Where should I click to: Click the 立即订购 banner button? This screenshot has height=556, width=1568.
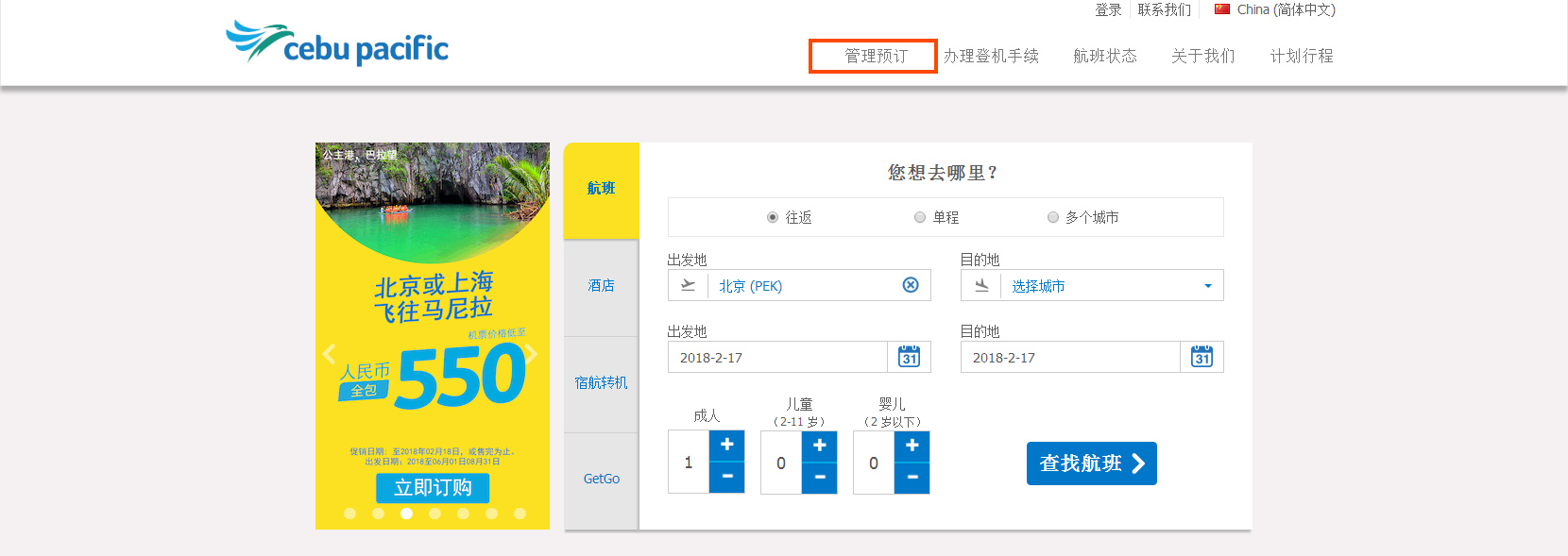click(x=433, y=488)
